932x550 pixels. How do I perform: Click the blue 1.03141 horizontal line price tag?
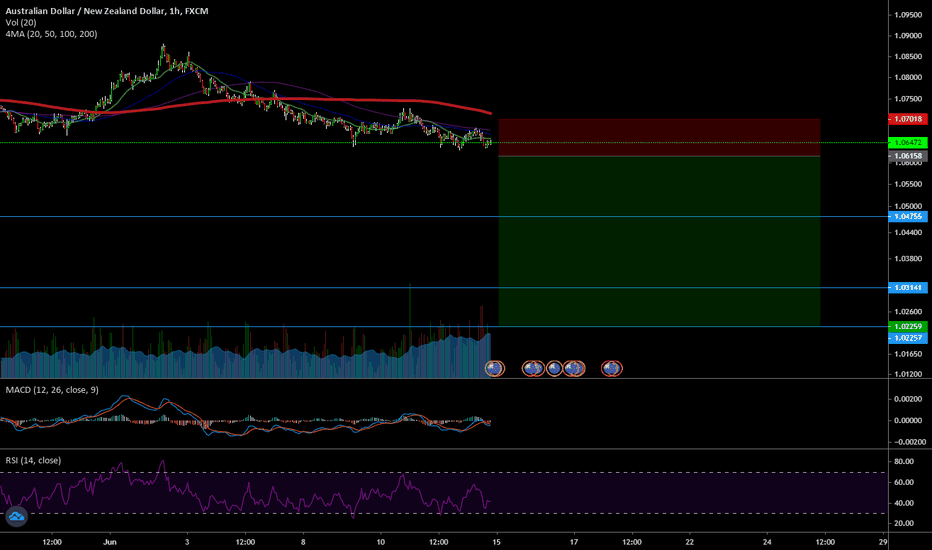pyautogui.click(x=908, y=288)
